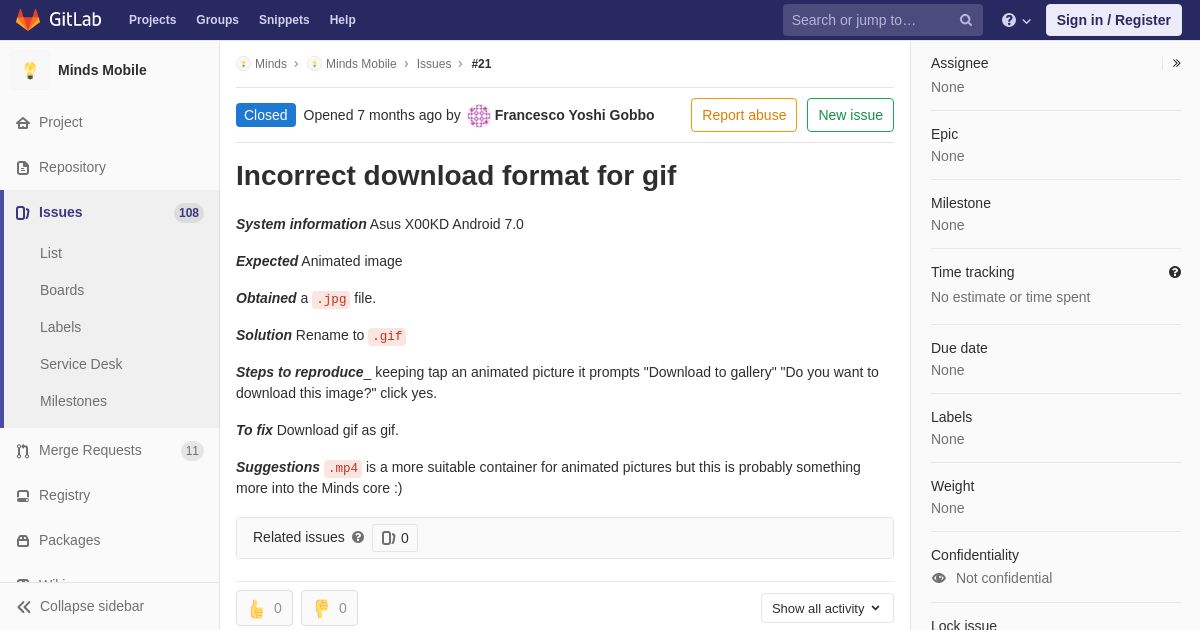
Task: Click the Repository sidebar label
Action: coord(72,167)
